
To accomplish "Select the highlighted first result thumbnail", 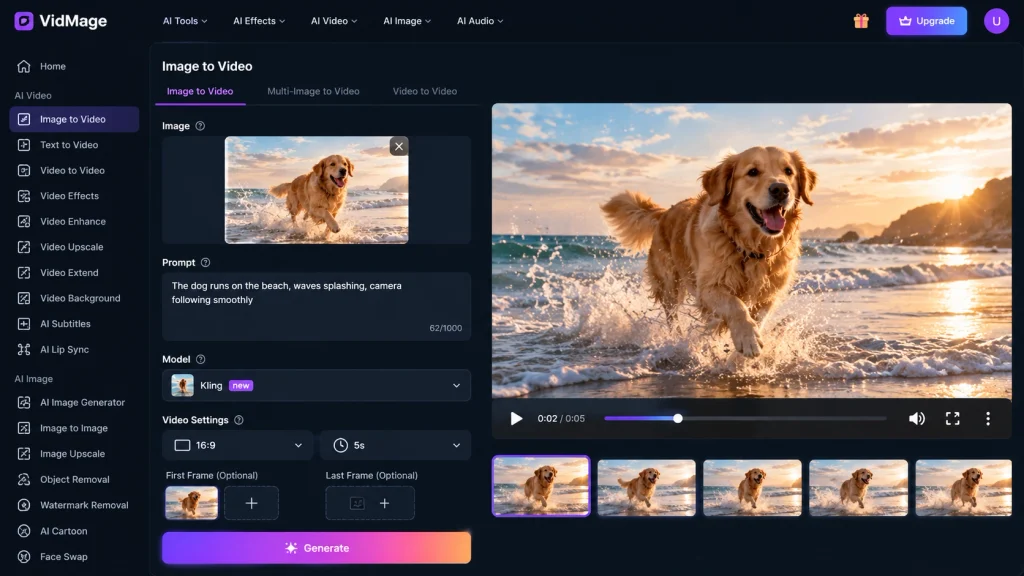I will click(541, 486).
